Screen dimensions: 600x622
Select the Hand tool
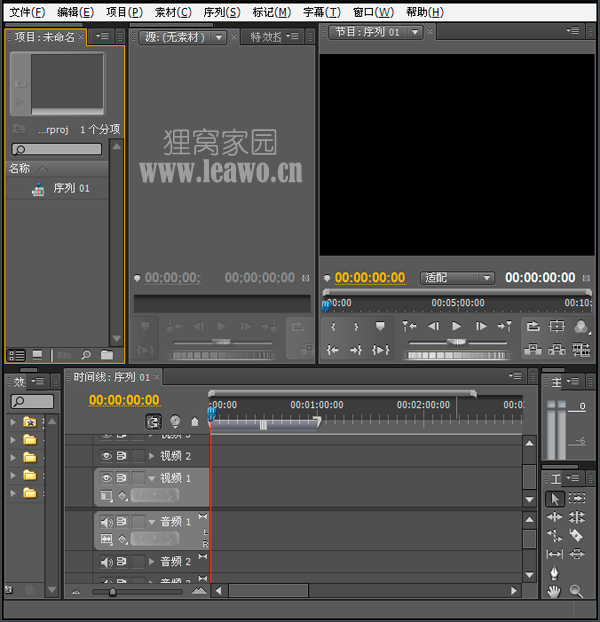[554, 591]
